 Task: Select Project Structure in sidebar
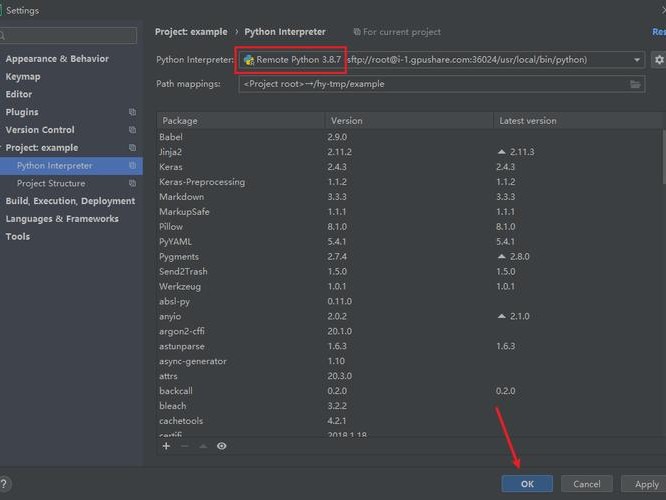(51, 184)
